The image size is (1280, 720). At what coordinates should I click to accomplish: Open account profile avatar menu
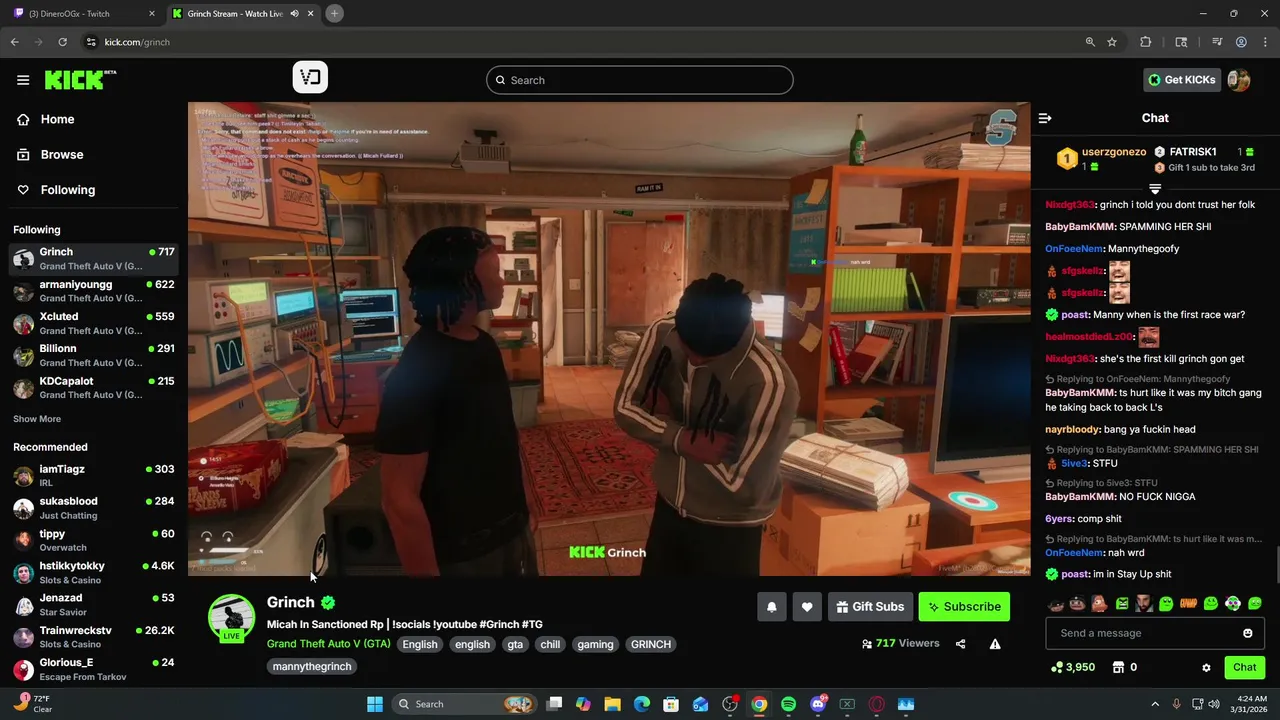1239,80
